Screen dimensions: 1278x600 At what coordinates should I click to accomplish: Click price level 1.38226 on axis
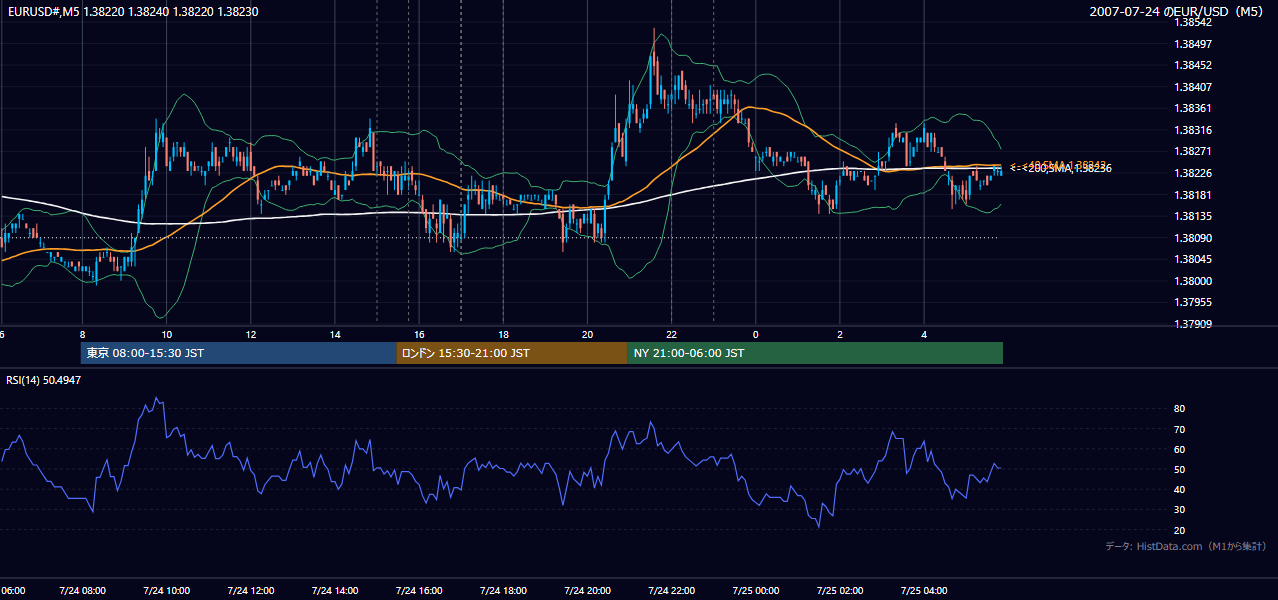pos(1195,173)
